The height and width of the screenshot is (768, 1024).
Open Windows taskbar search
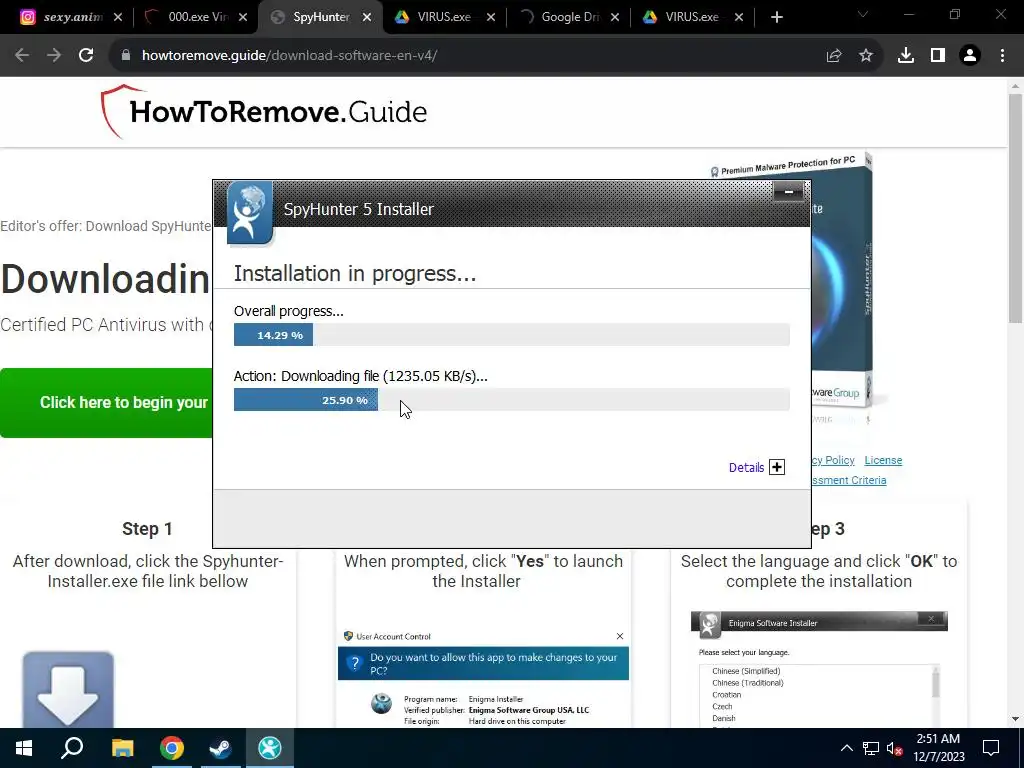[72, 748]
